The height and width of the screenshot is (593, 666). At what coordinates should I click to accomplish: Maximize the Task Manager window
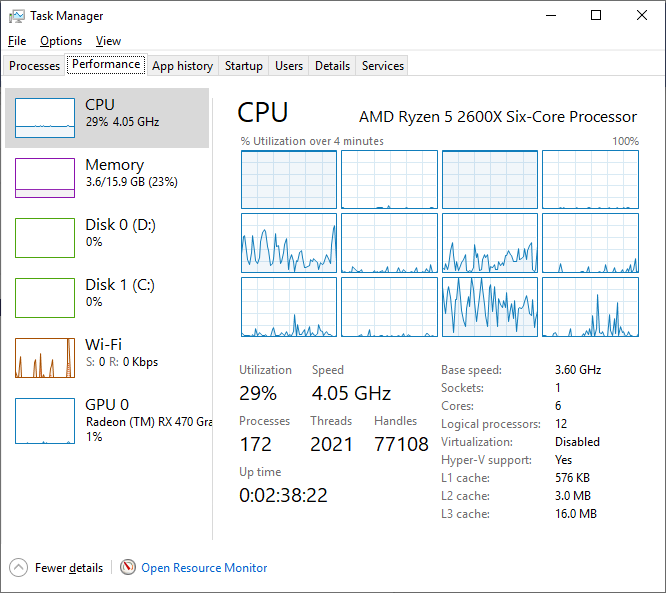click(x=596, y=16)
